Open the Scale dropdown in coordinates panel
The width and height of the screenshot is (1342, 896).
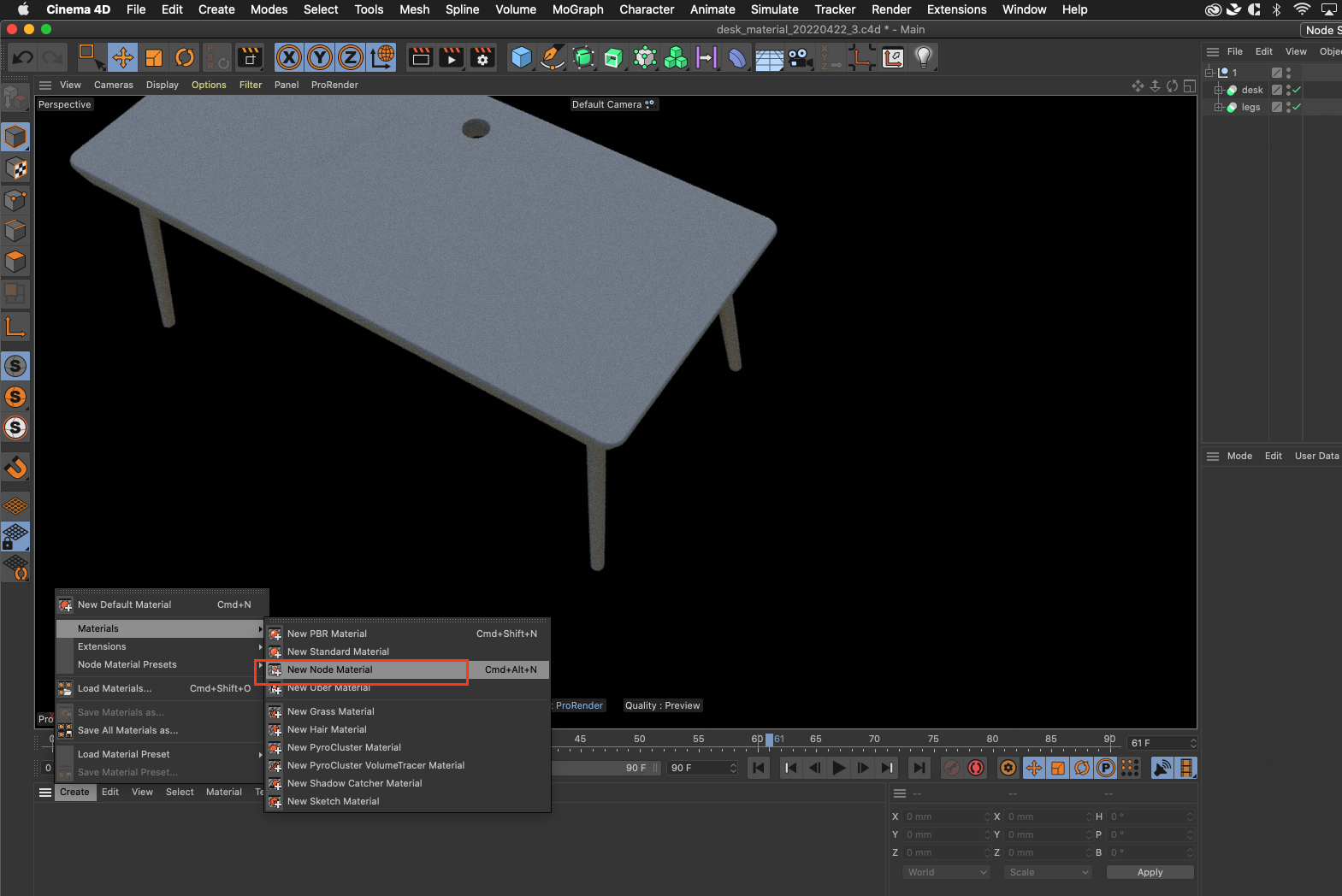click(x=1049, y=872)
